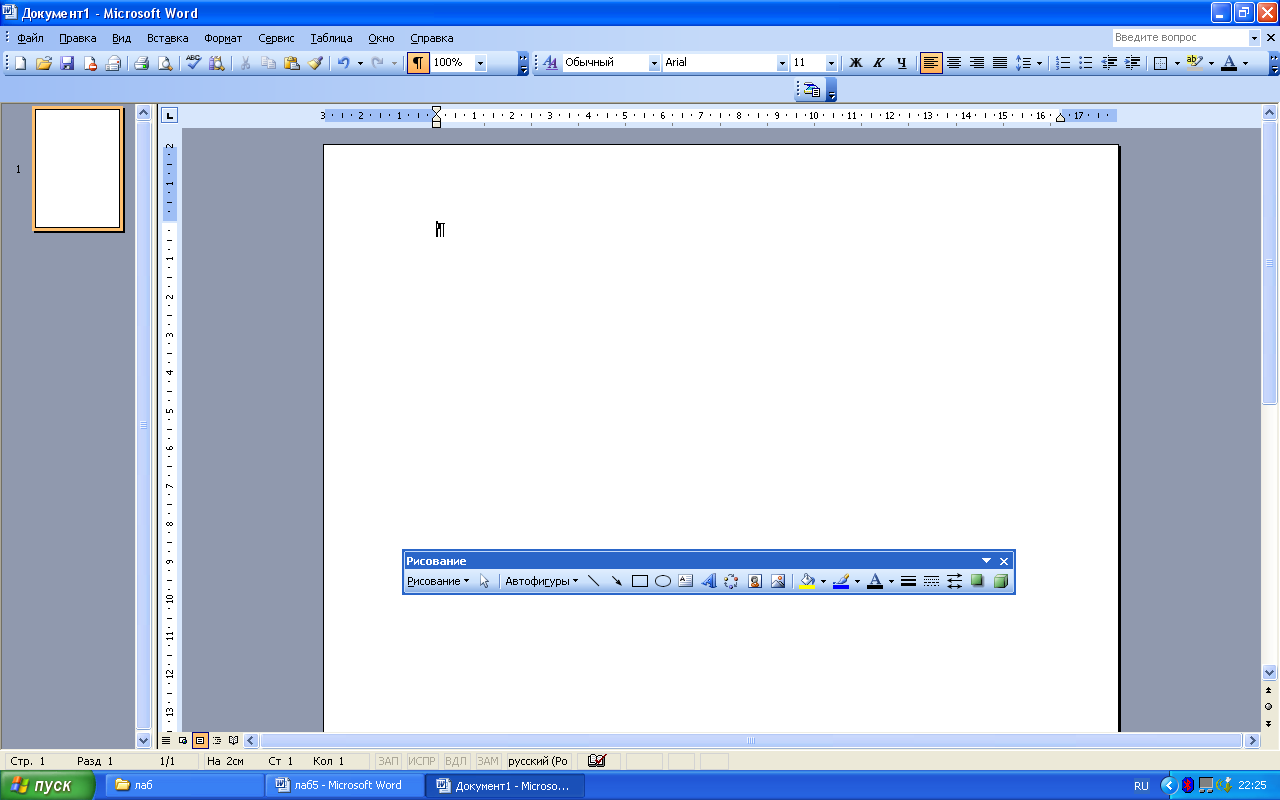Insert a diagram or organization chart

pyautogui.click(x=732, y=581)
